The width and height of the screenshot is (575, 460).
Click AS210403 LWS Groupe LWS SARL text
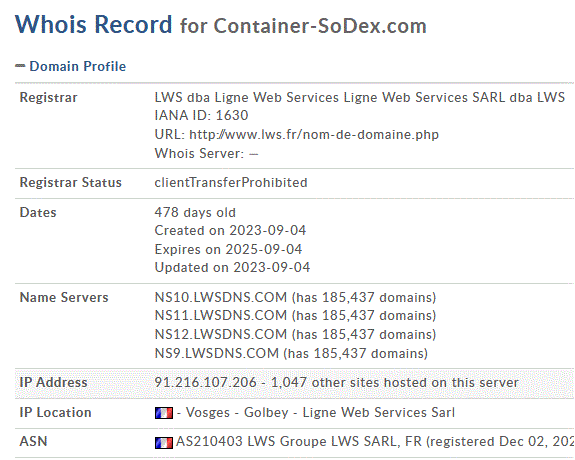(x=287, y=441)
